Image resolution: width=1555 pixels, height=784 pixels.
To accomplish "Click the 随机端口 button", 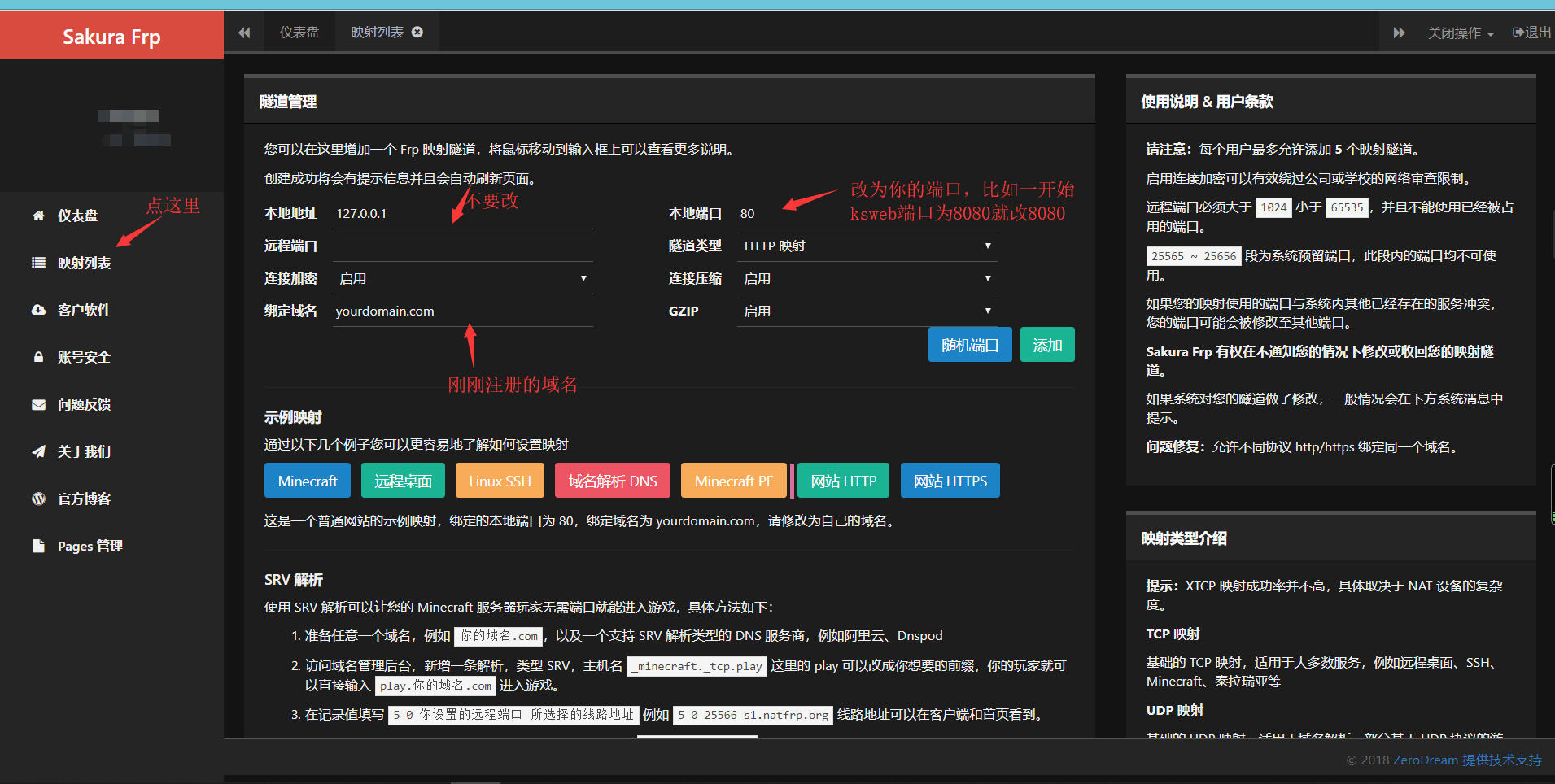I will click(969, 345).
